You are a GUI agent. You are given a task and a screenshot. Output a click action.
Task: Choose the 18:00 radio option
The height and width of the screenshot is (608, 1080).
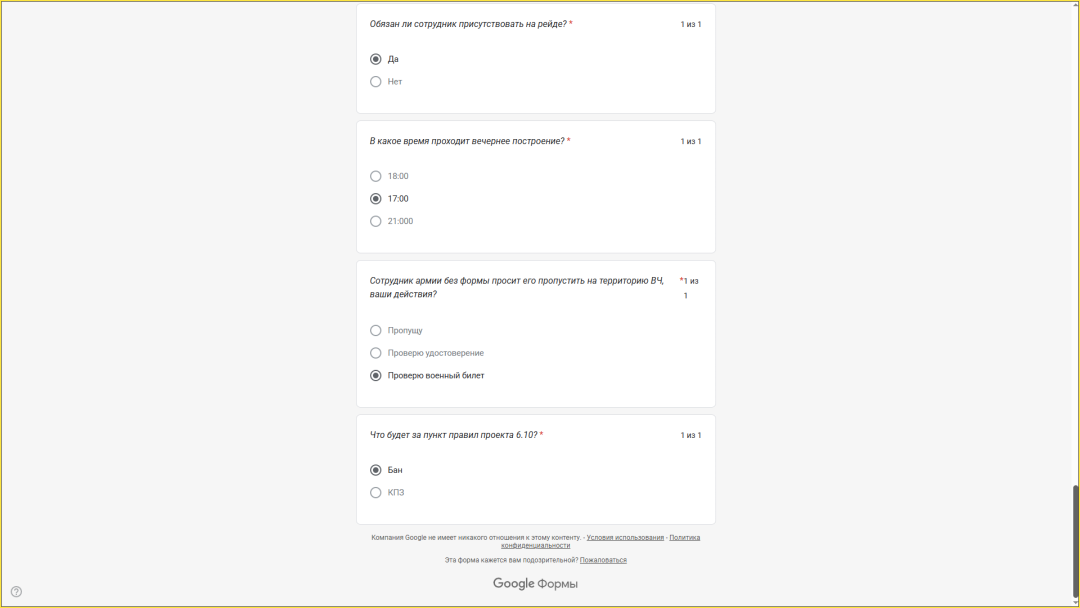coord(376,176)
